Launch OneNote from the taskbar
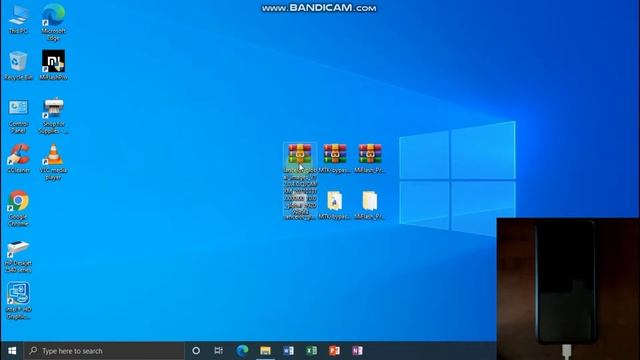Viewport: 640px width, 360px height. 357,351
